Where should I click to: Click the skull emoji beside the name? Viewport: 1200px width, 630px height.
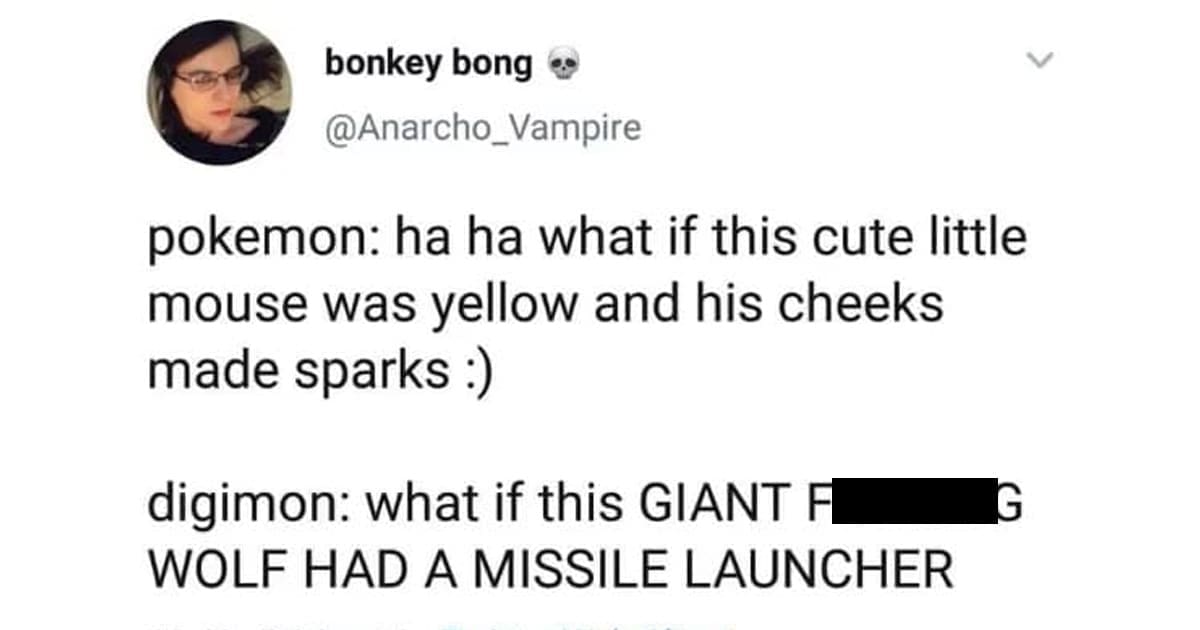pyautogui.click(x=564, y=66)
